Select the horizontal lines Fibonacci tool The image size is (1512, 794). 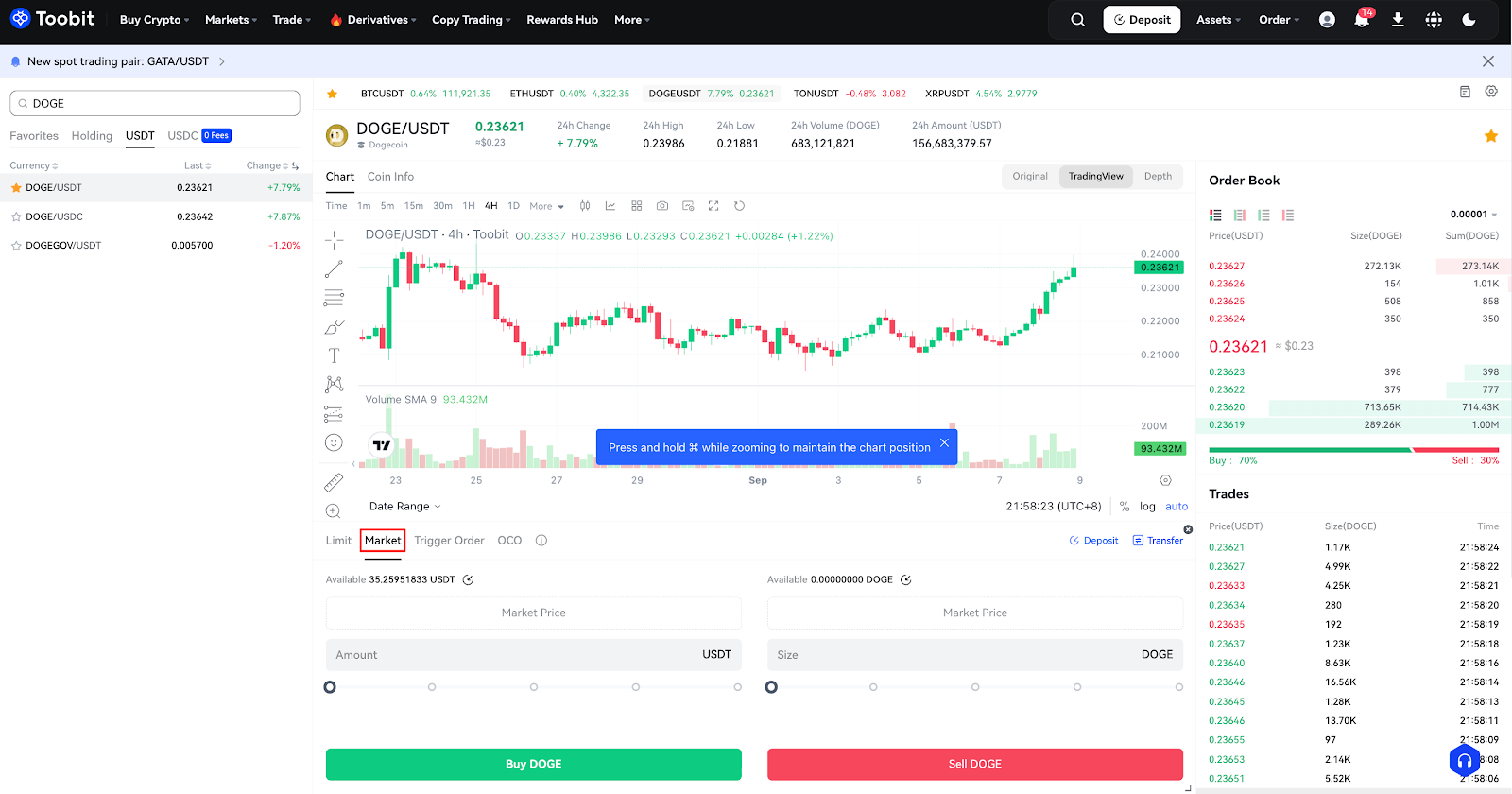point(334,298)
